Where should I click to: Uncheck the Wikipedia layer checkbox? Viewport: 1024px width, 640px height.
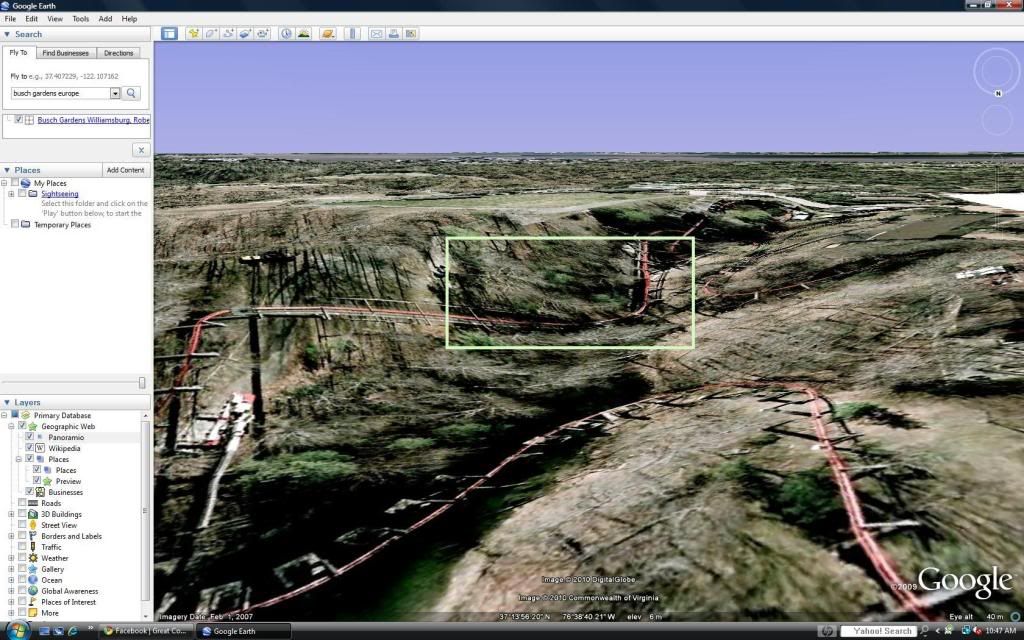tap(30, 448)
